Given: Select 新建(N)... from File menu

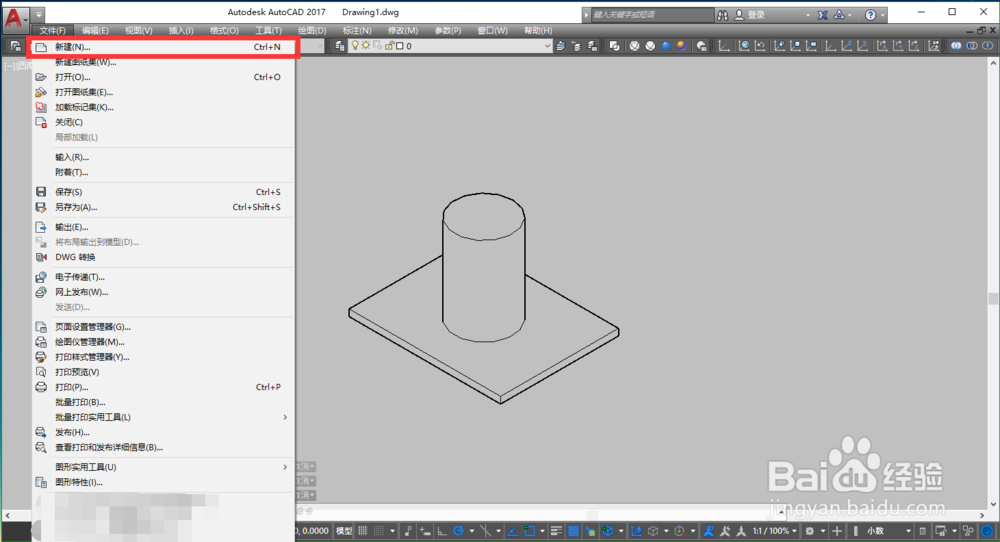Looking at the screenshot, I should click(x=163, y=47).
